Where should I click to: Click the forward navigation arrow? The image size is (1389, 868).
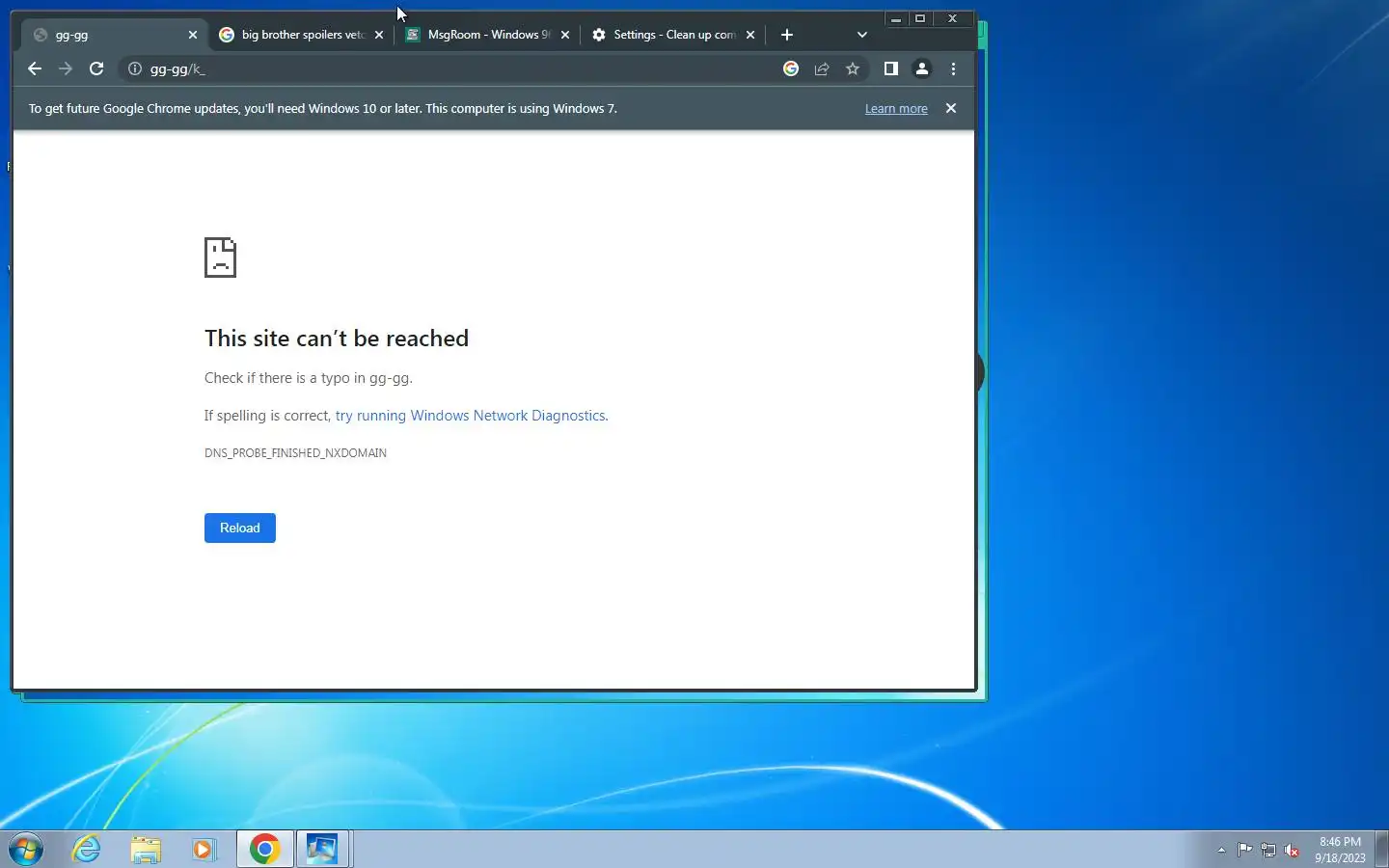tap(66, 68)
